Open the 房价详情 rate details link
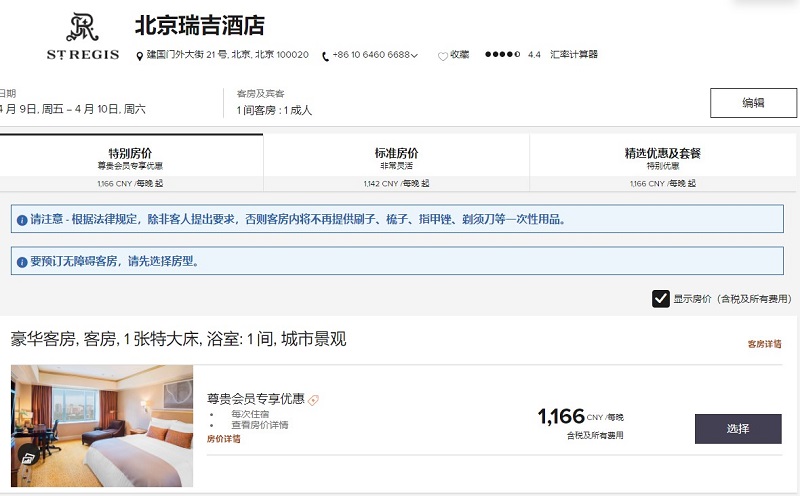 click(x=223, y=439)
